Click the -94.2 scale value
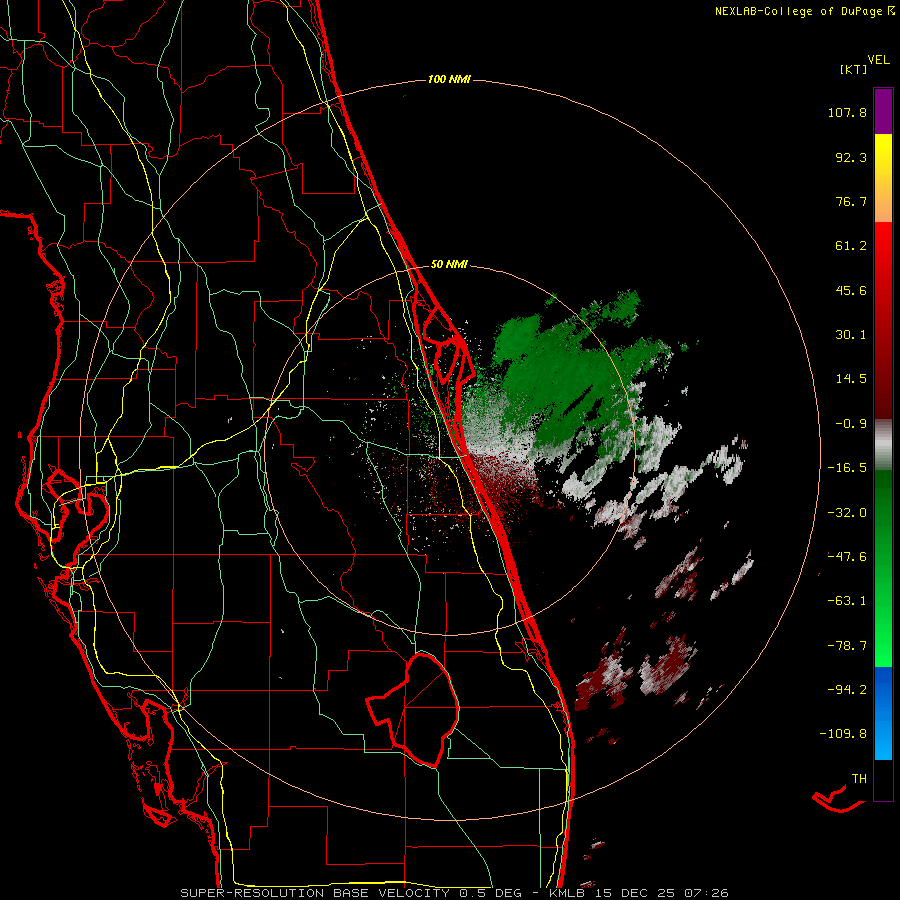Viewport: 900px width, 900px height. (x=847, y=689)
